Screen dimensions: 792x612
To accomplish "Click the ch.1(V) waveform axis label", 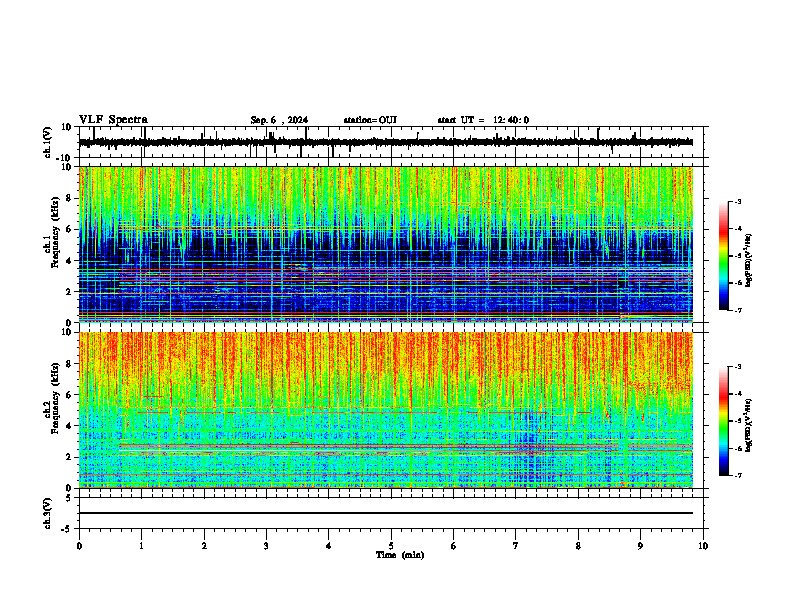I will click(48, 142).
